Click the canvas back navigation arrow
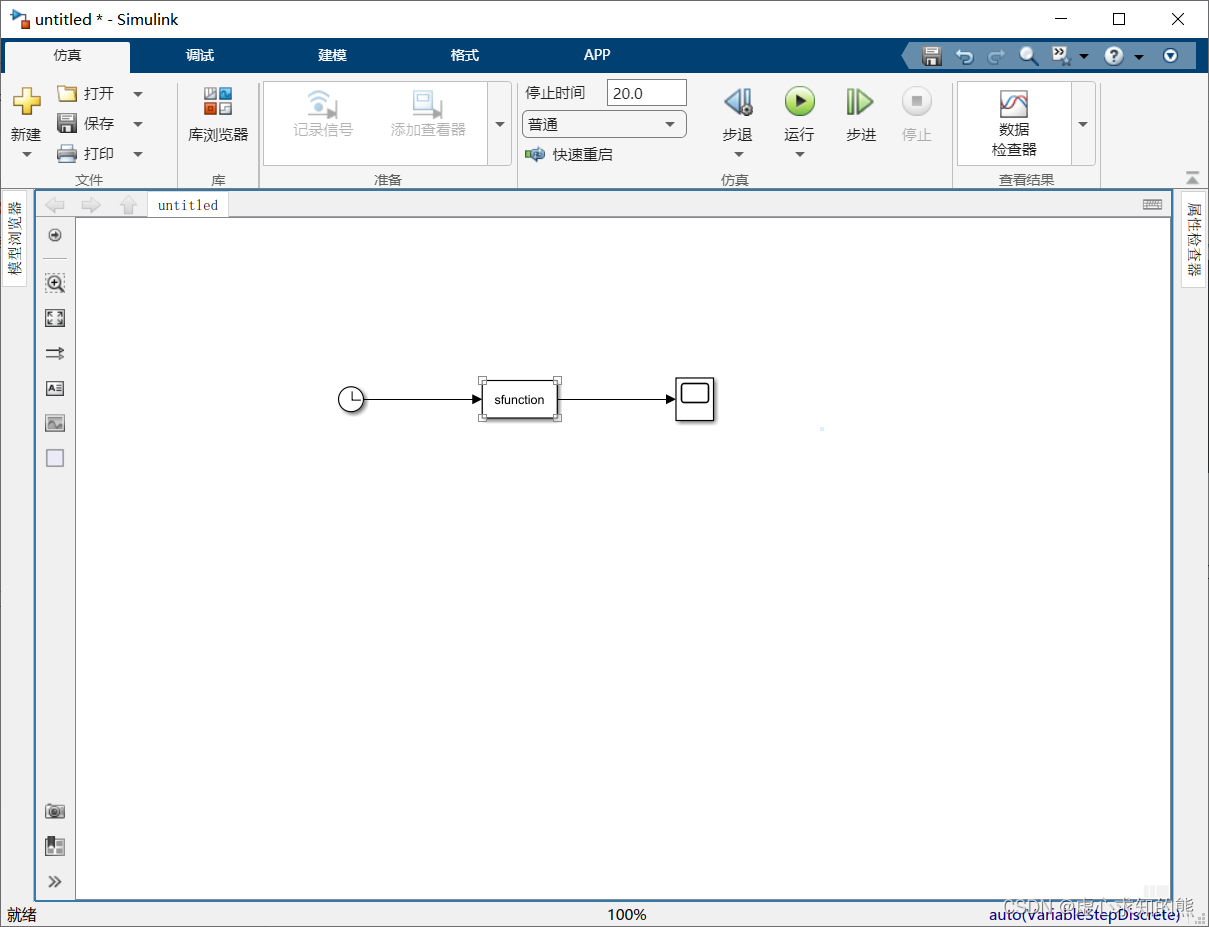 point(55,205)
